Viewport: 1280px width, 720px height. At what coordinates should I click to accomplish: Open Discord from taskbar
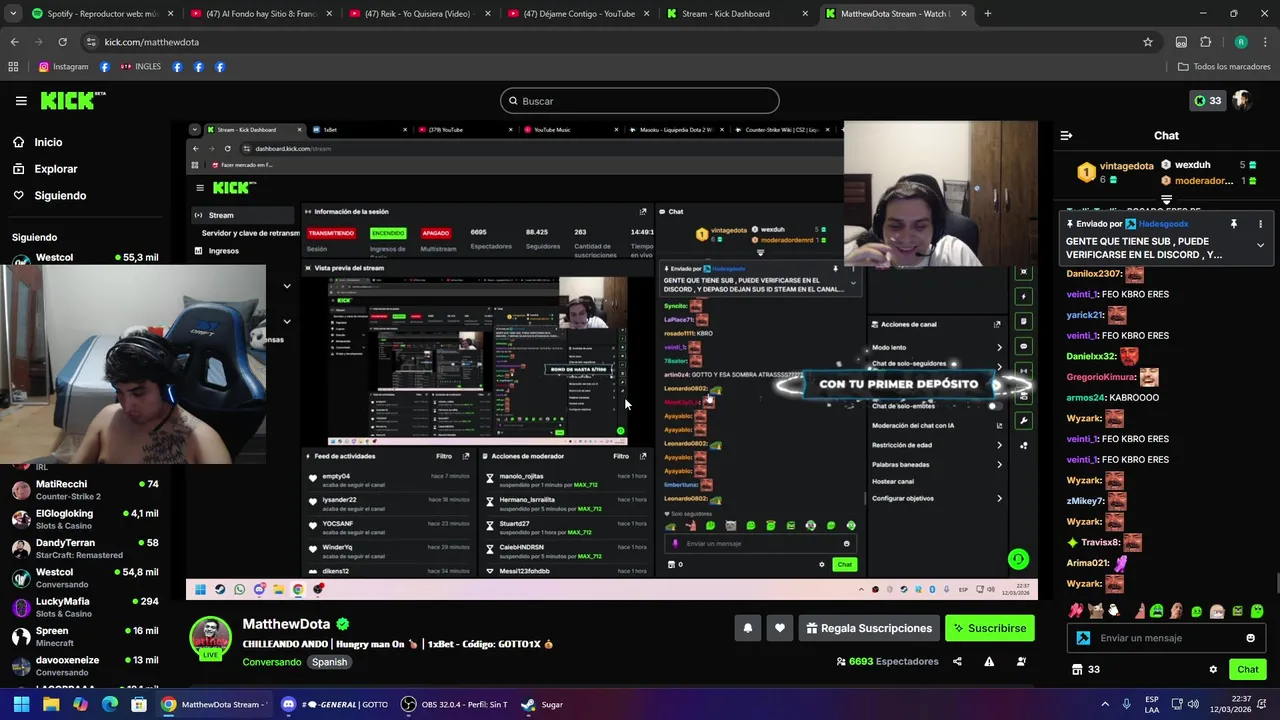(x=335, y=704)
